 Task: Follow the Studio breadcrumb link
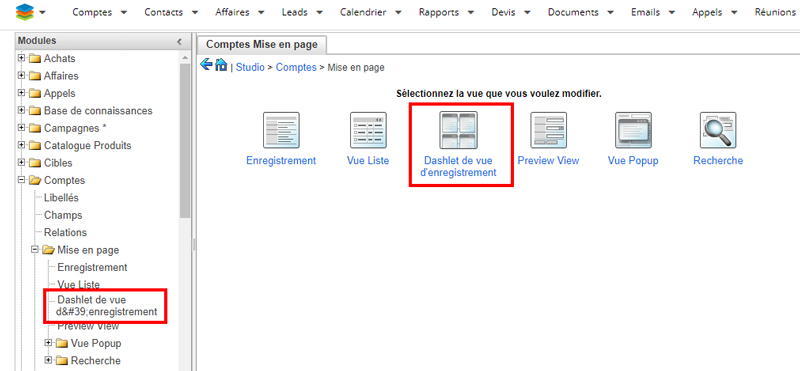[x=250, y=67]
